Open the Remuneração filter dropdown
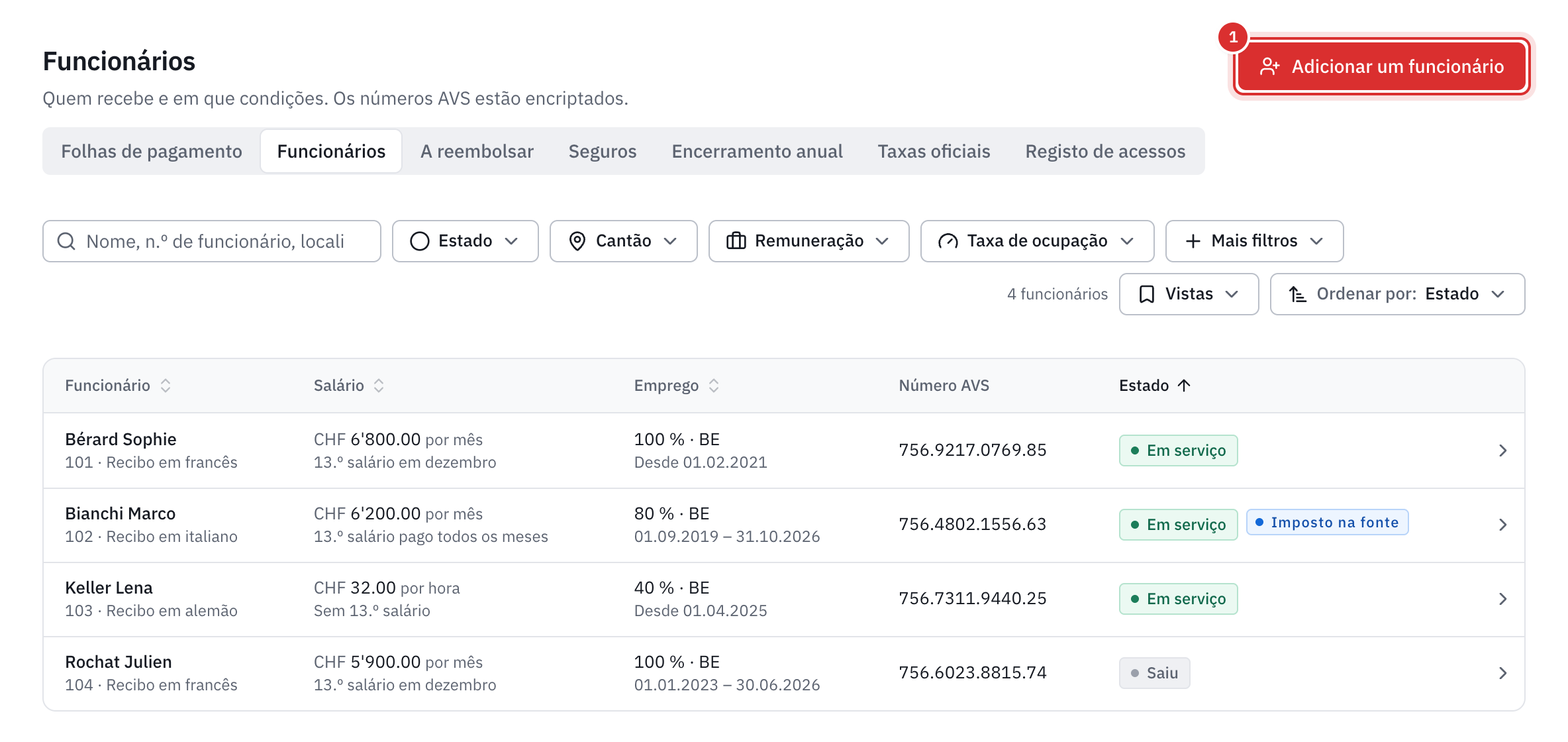Image resolution: width=1568 pixels, height=742 pixels. [809, 241]
